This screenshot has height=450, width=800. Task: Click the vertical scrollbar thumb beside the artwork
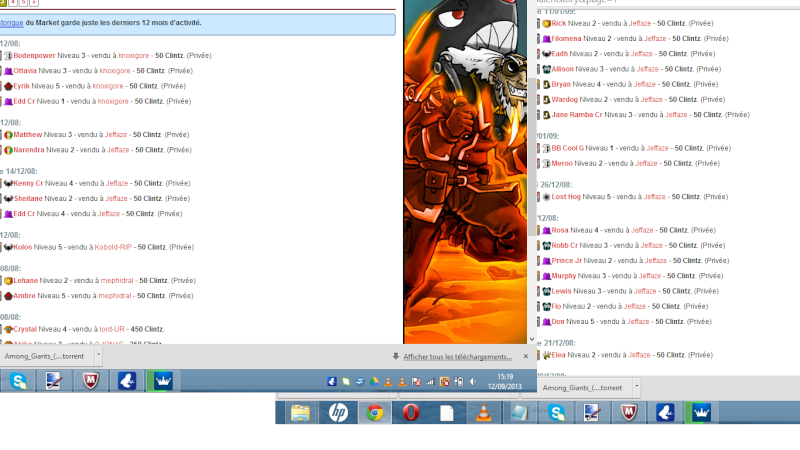click(532, 157)
